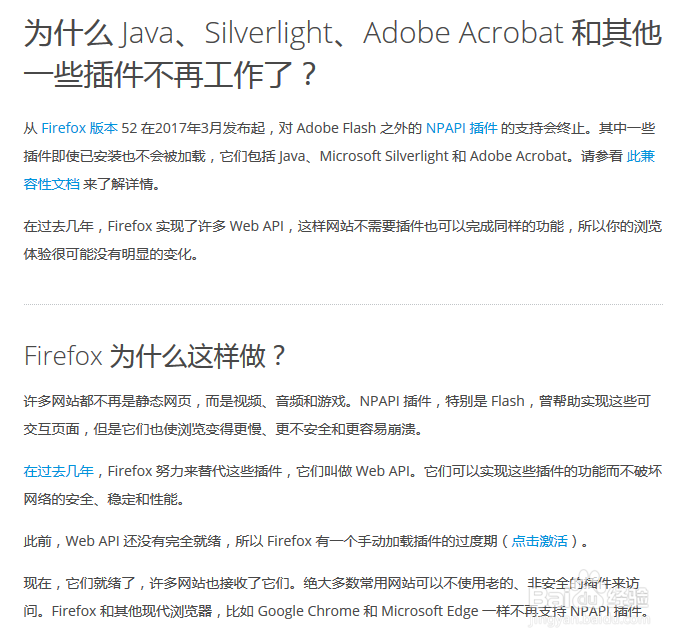The image size is (690, 643).
Task: Click the "2017年3月" date text
Action: [x=195, y=128]
